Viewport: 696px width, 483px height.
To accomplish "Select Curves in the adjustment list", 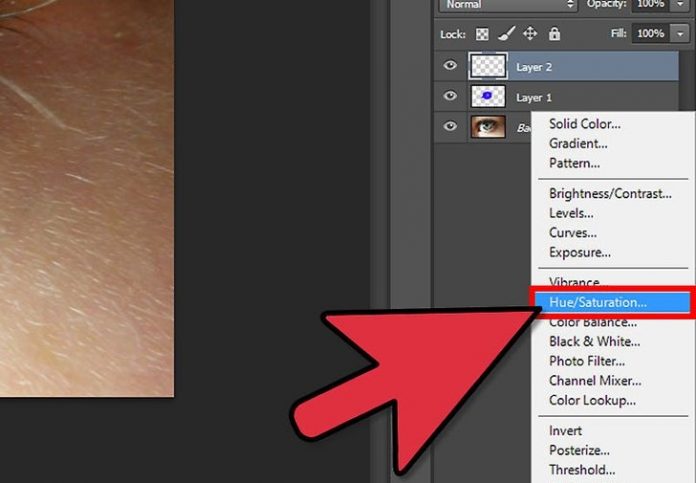I will coord(573,233).
